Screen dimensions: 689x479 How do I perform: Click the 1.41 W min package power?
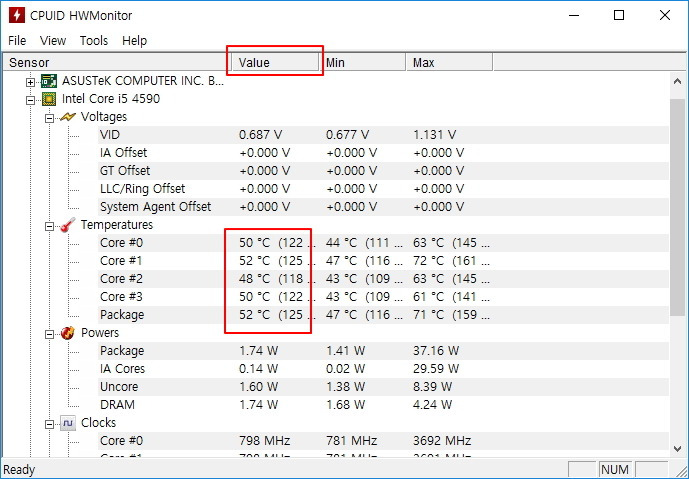(x=345, y=351)
